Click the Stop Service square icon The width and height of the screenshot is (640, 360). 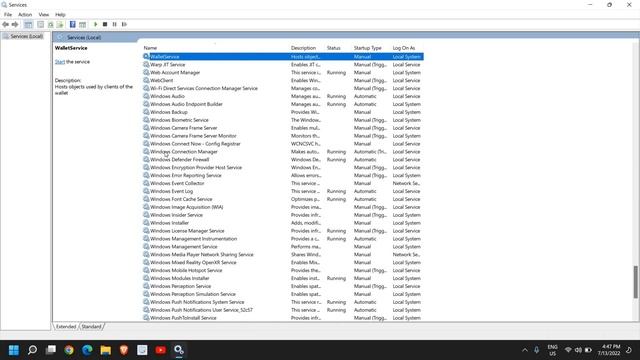pos(105,24)
